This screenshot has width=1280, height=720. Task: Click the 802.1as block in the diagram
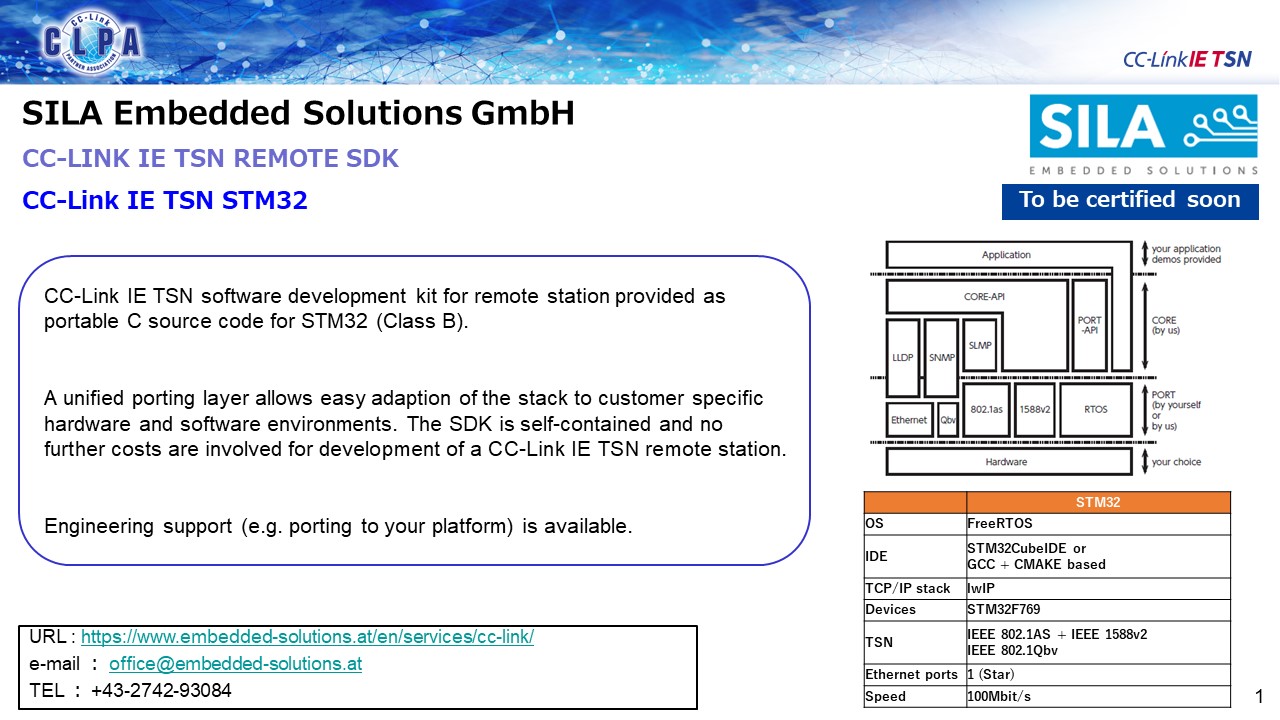click(x=985, y=409)
